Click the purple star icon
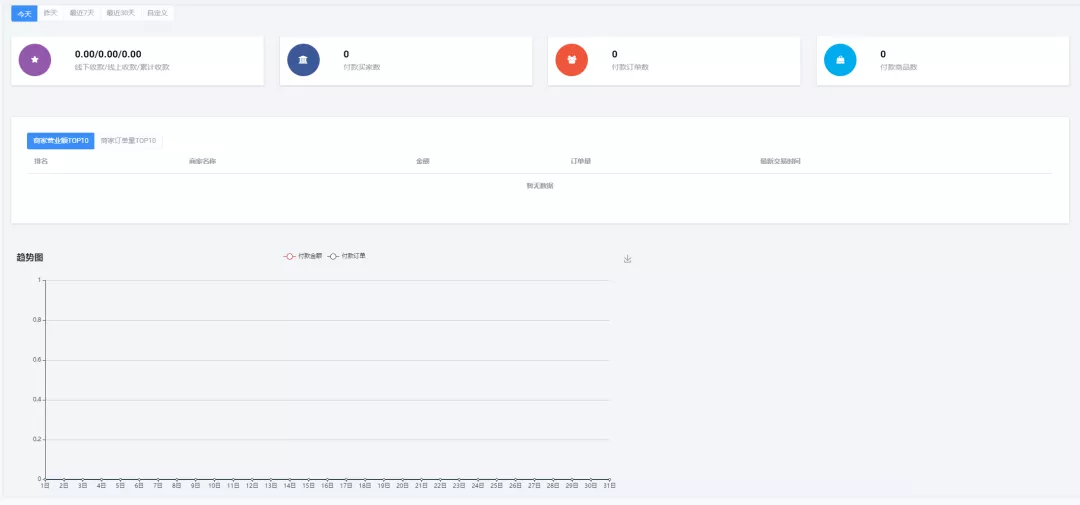The height and width of the screenshot is (505, 1080). 34,60
